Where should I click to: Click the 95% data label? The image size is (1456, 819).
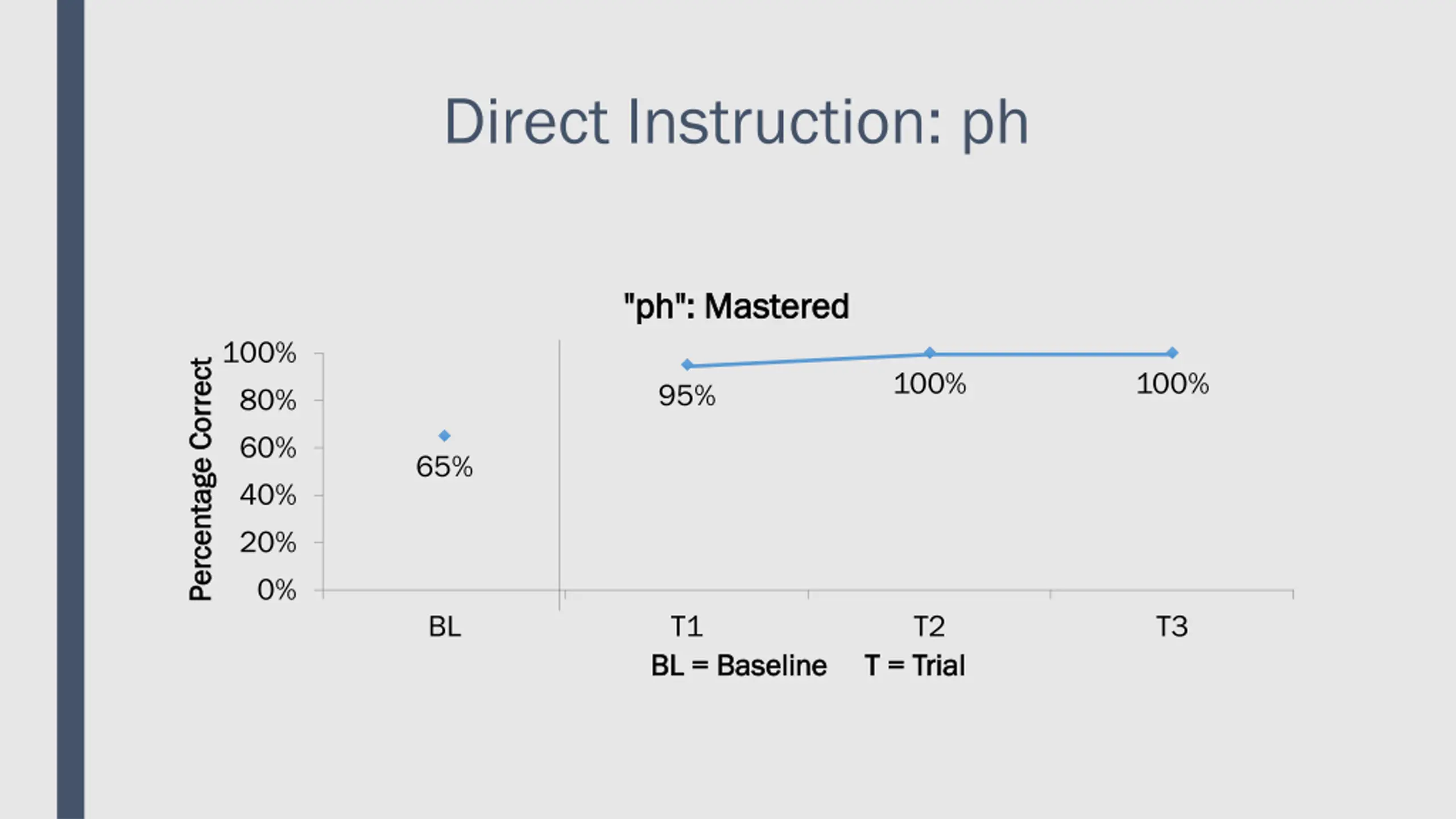coord(687,396)
